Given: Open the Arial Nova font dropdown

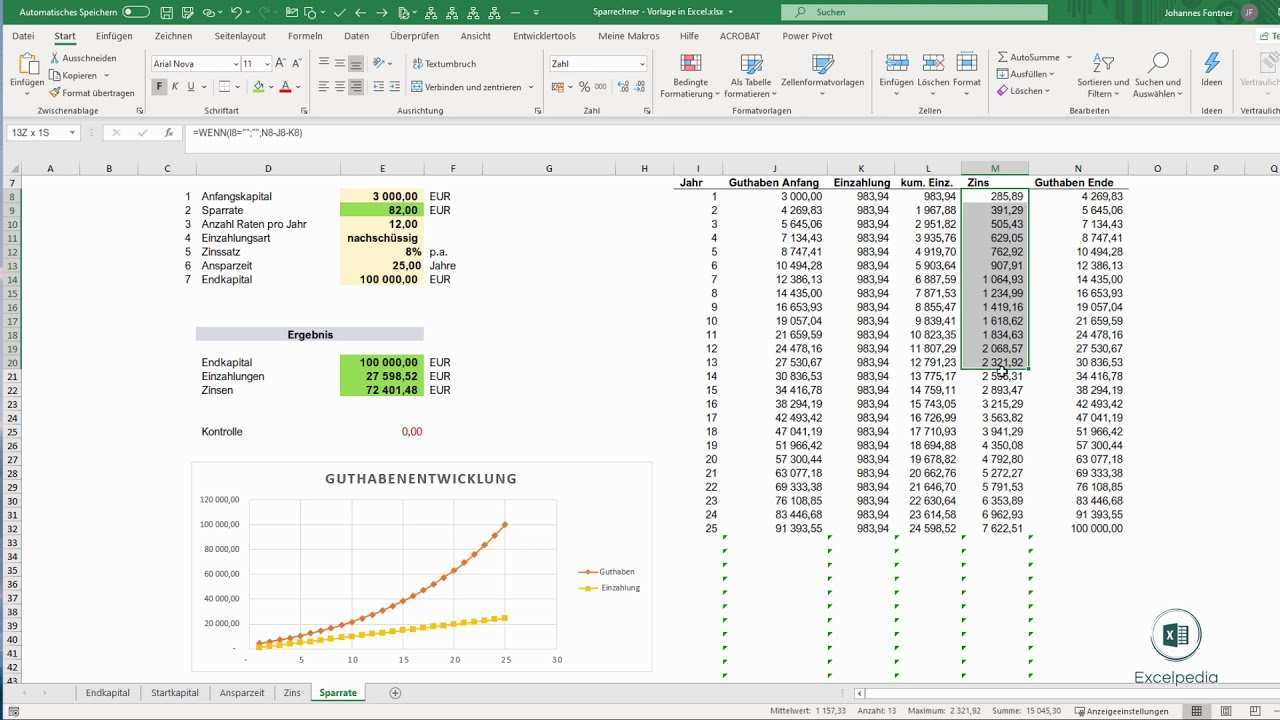Looking at the screenshot, I should click(234, 64).
